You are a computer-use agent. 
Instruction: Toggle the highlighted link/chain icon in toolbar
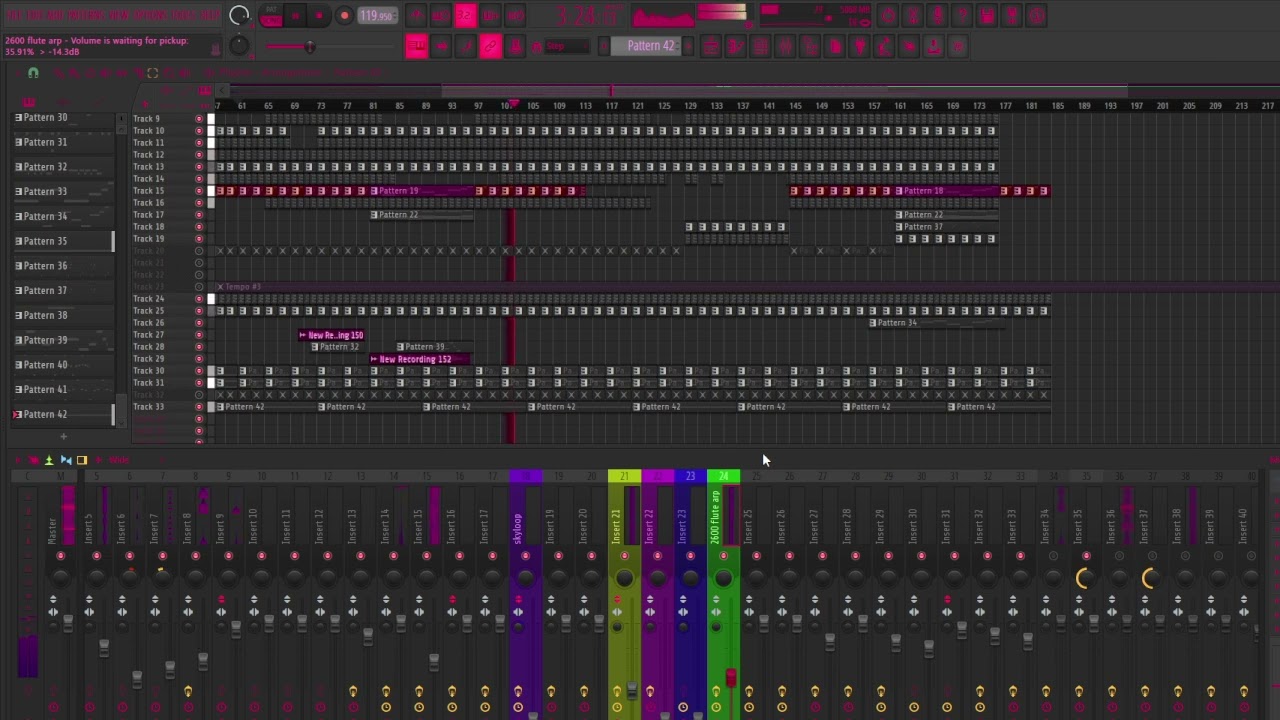click(x=490, y=46)
